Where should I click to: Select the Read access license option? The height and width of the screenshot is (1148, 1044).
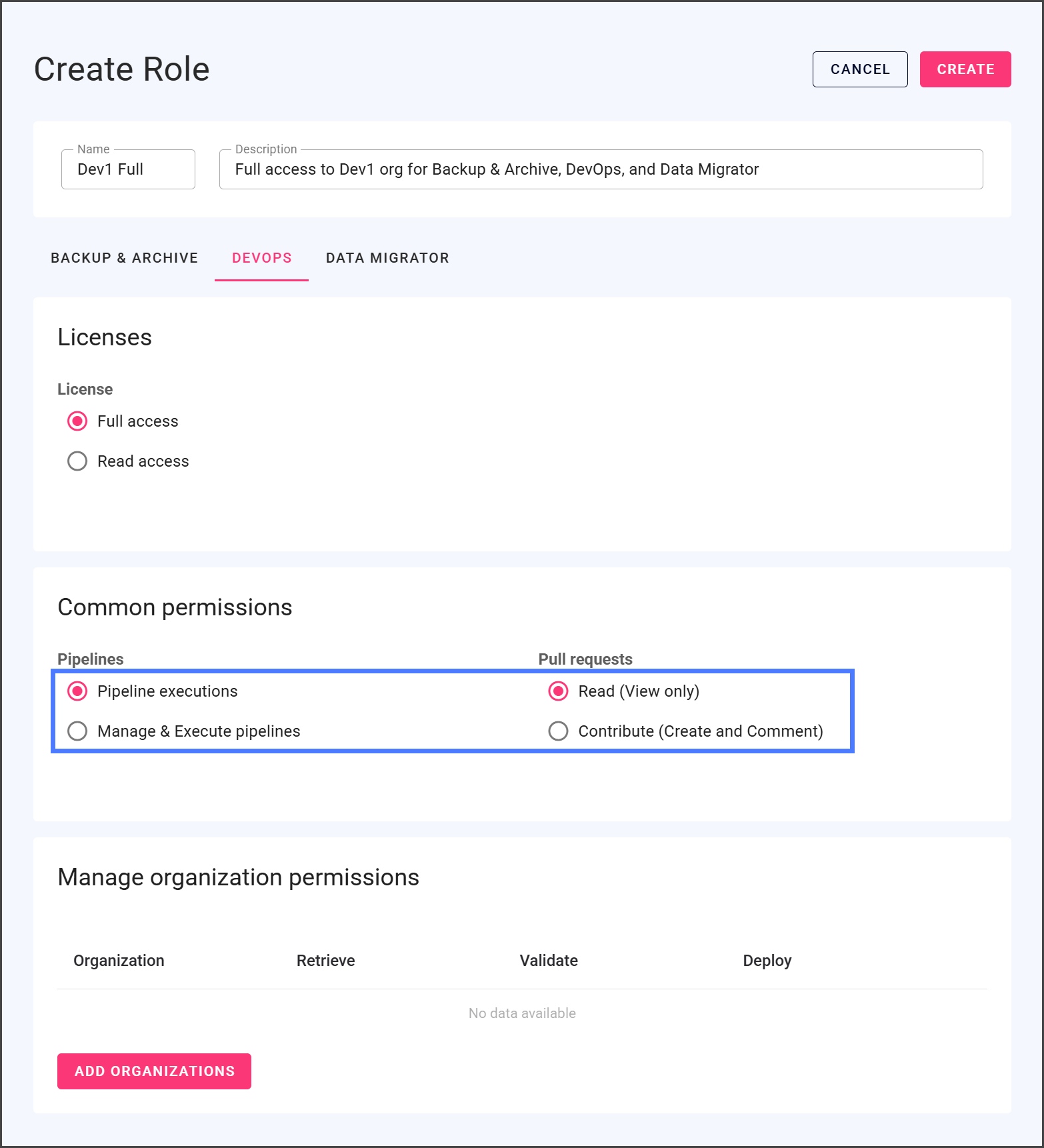(x=77, y=461)
